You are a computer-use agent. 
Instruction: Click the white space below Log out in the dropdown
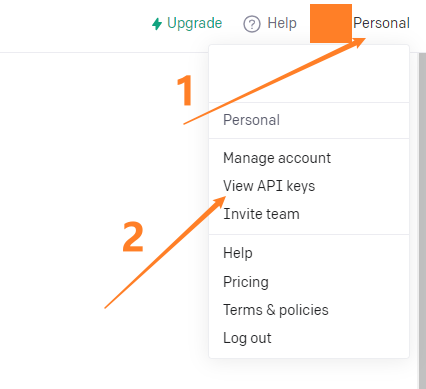coord(309,352)
